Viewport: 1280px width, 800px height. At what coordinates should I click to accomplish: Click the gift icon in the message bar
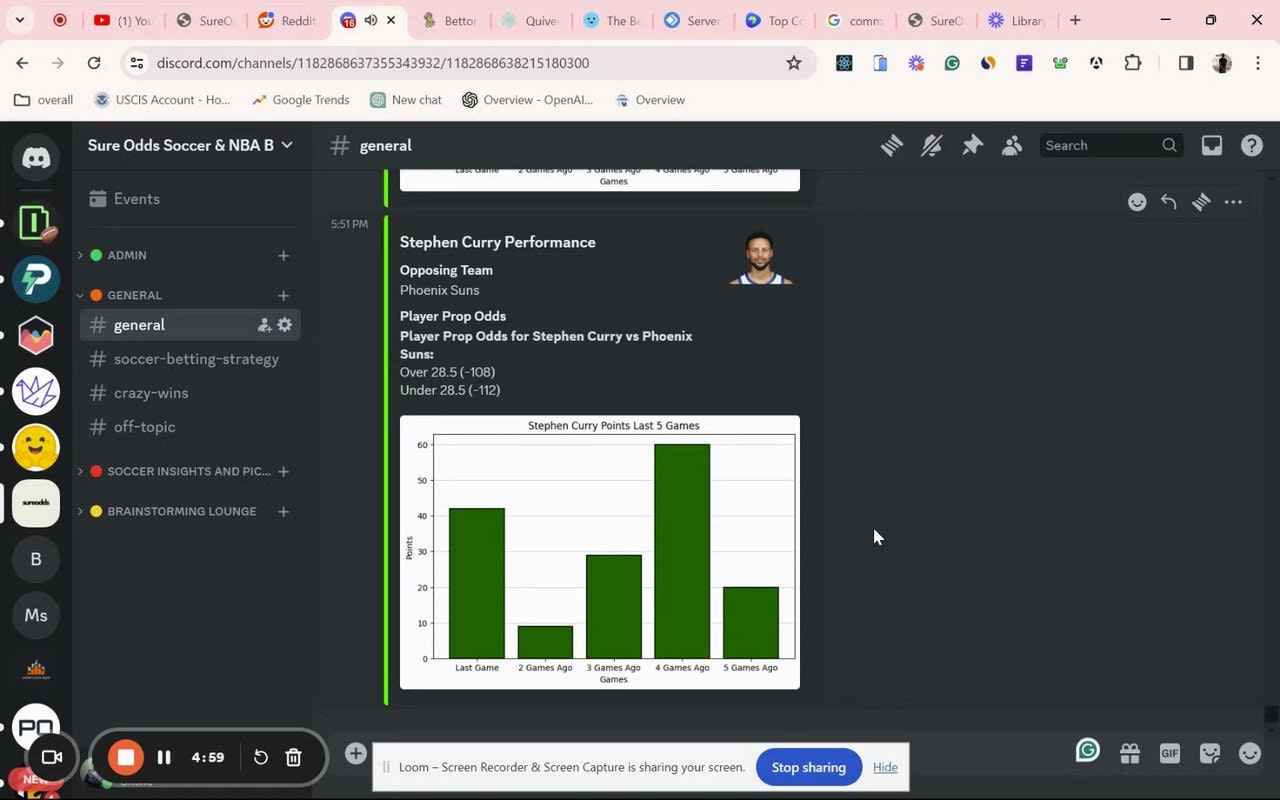(x=1130, y=753)
